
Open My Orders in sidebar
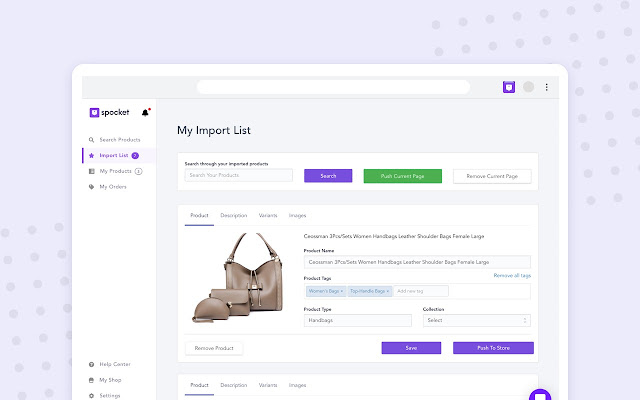click(x=113, y=187)
